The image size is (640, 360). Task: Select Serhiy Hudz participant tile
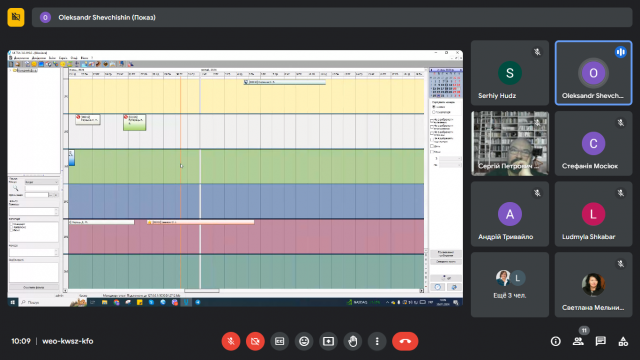click(510, 73)
